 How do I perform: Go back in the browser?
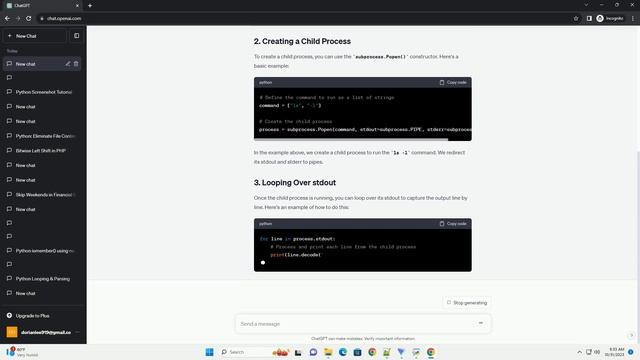point(7,18)
